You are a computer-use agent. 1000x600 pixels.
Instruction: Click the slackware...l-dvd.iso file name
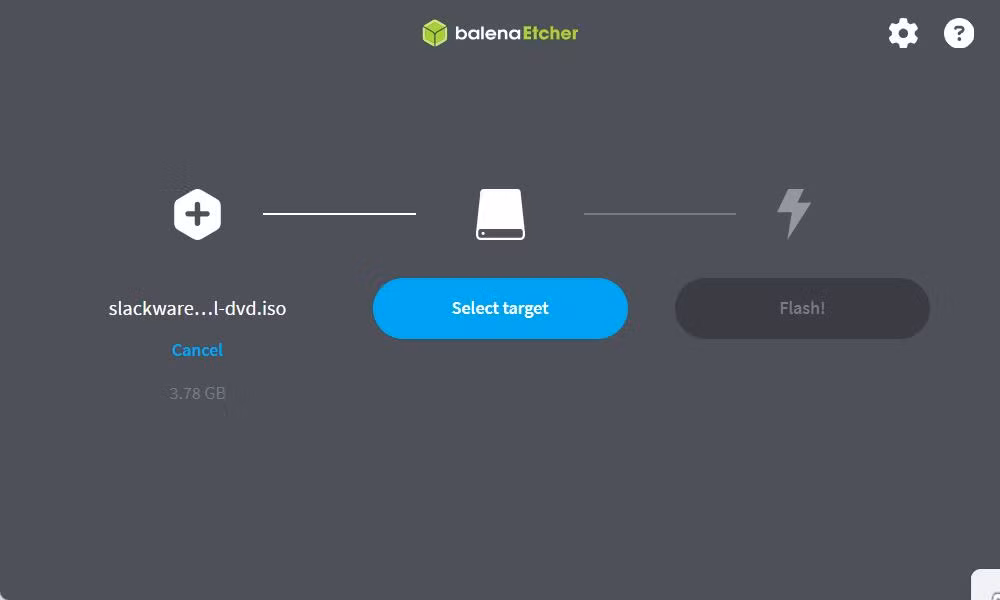pos(197,309)
